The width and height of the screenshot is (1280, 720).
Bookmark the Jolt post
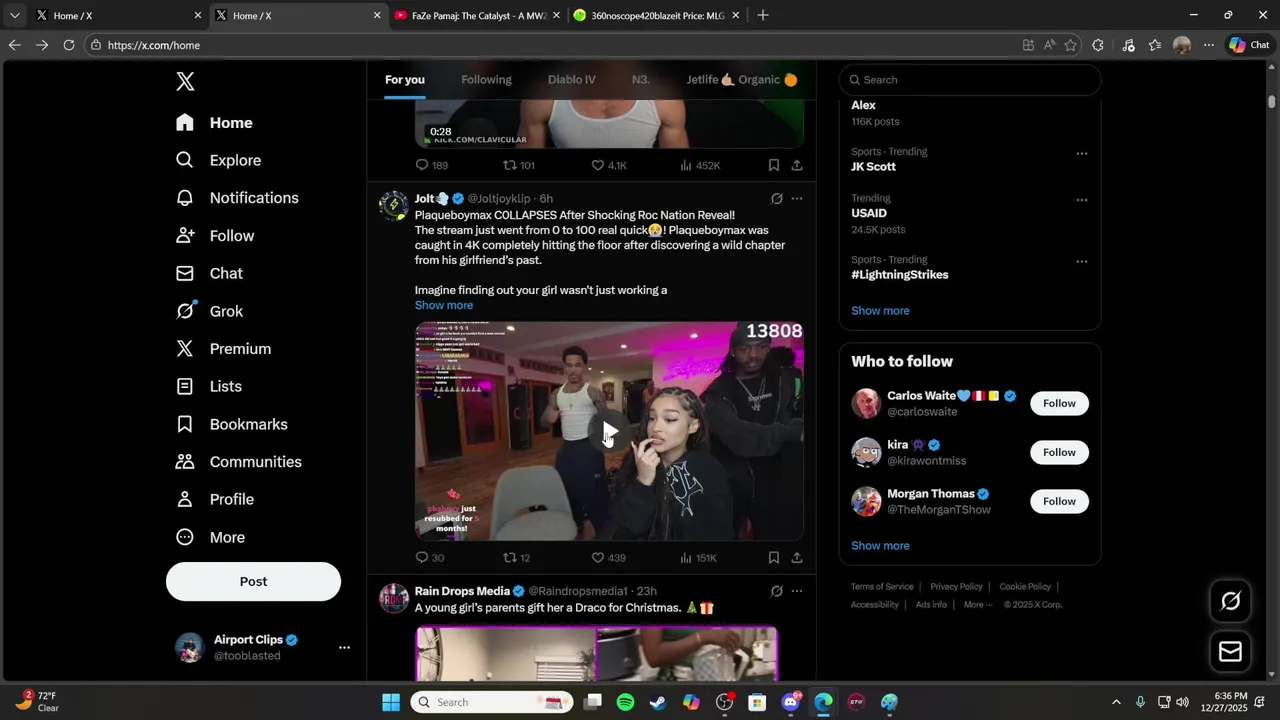[x=774, y=558]
